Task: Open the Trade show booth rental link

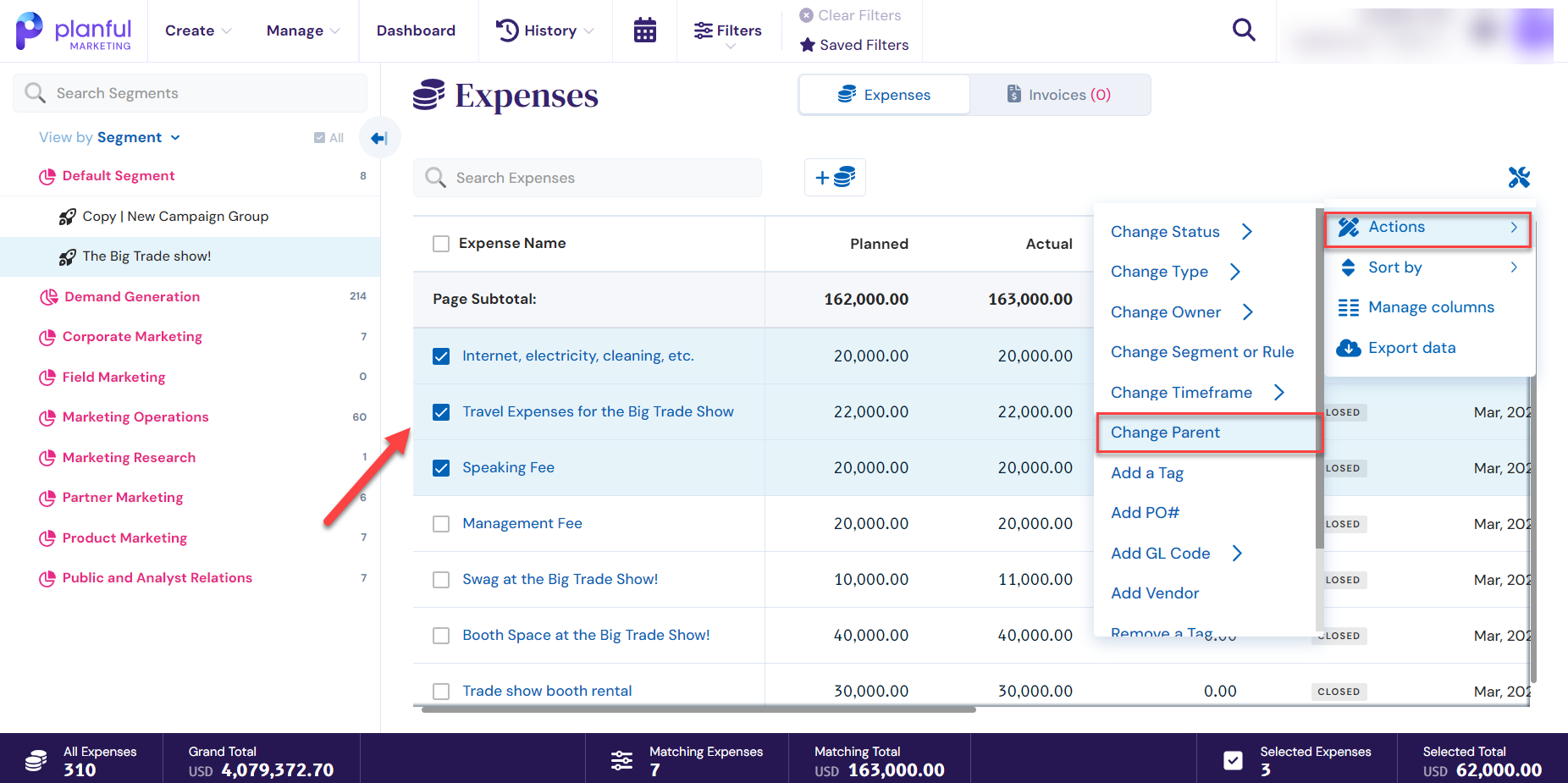Action: point(547,692)
